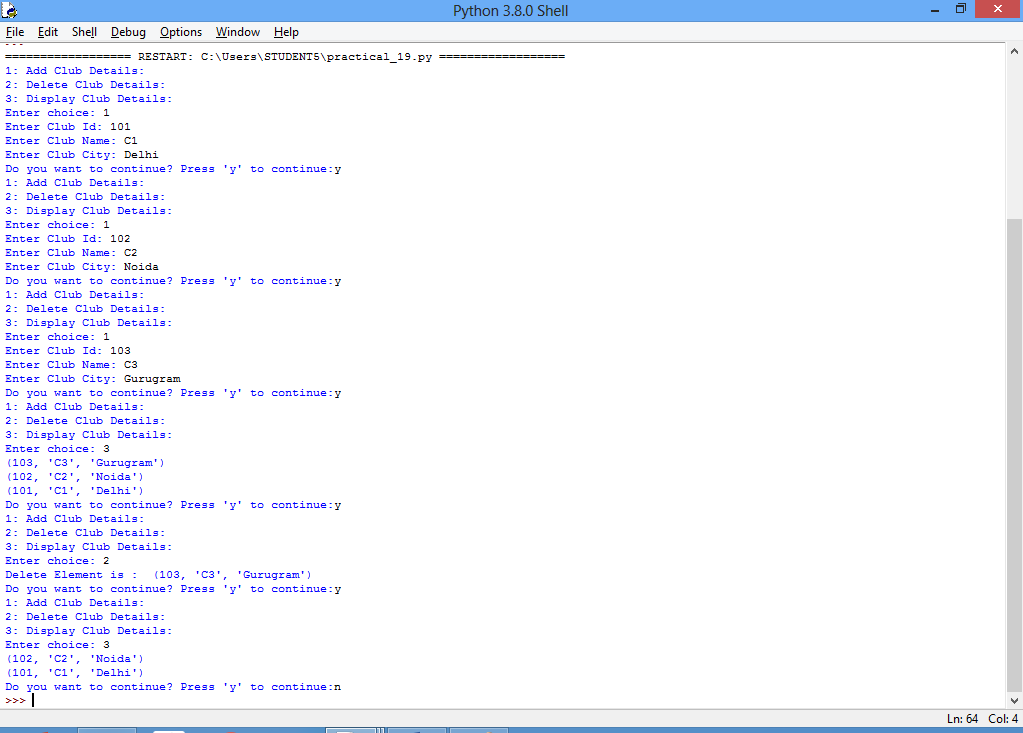Open the Help menu

286,31
